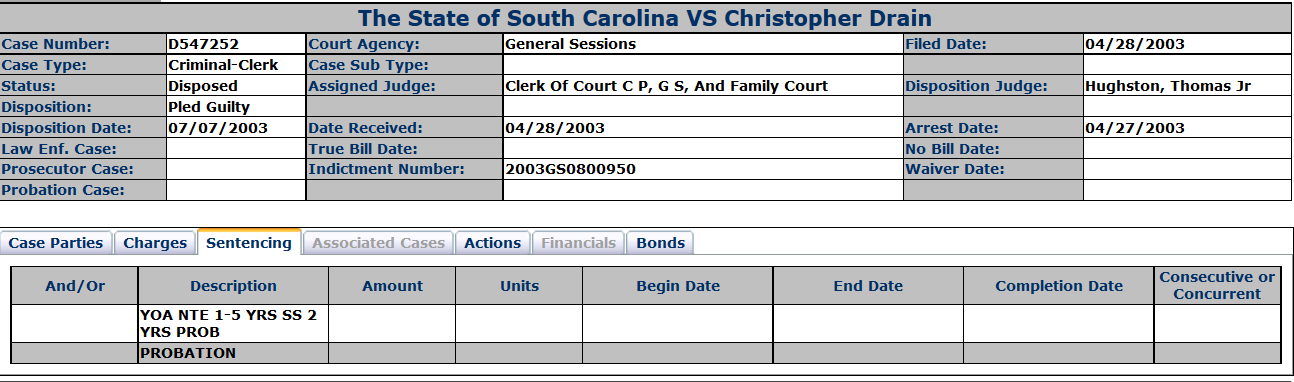Click indictment number 2003GS0800950
Viewport: 1294px width, 382px height.
[571, 169]
